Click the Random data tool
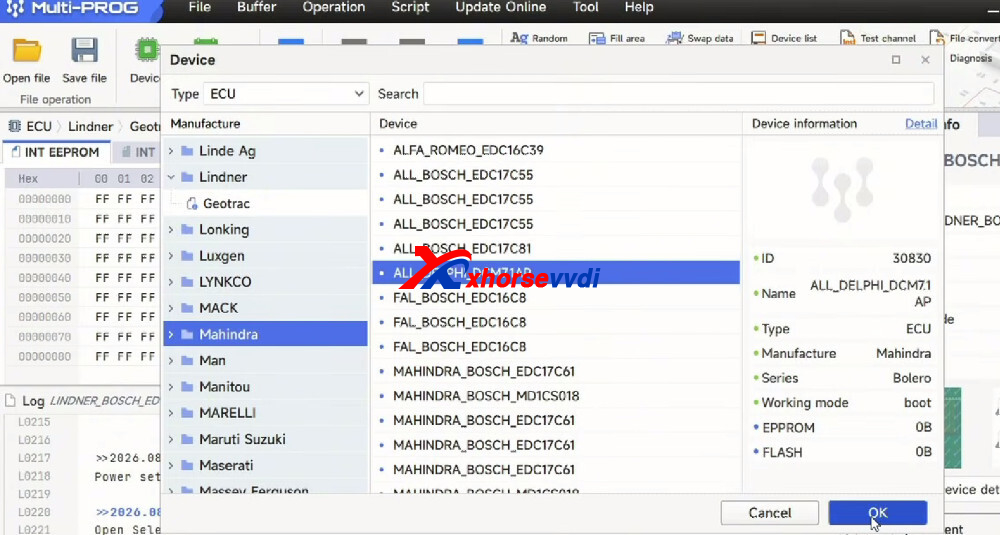The width and height of the screenshot is (1000, 535). point(539,38)
